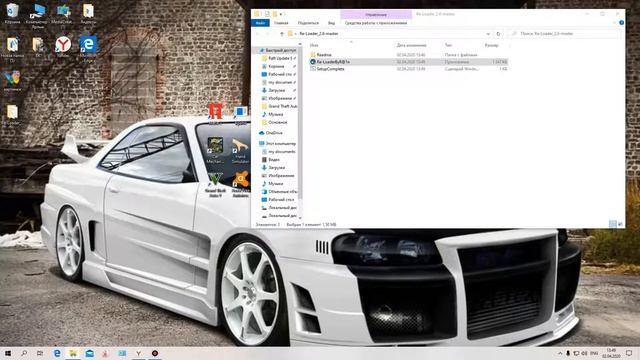The width and height of the screenshot is (640, 360).
Task: Open the Hand Simulator desktop shortcut
Action: pos(240,150)
